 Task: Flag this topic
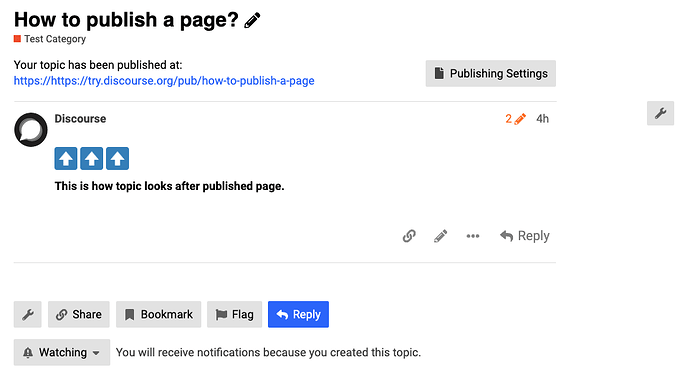235,315
